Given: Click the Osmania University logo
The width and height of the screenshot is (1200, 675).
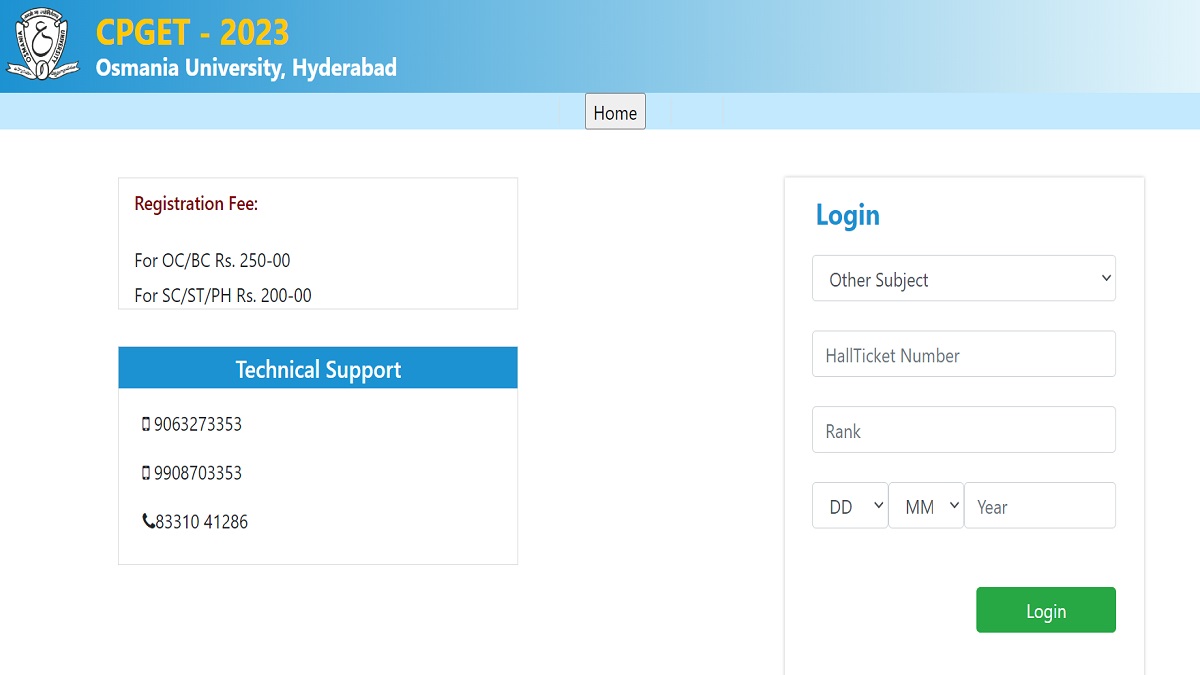Looking at the screenshot, I should (x=42, y=46).
